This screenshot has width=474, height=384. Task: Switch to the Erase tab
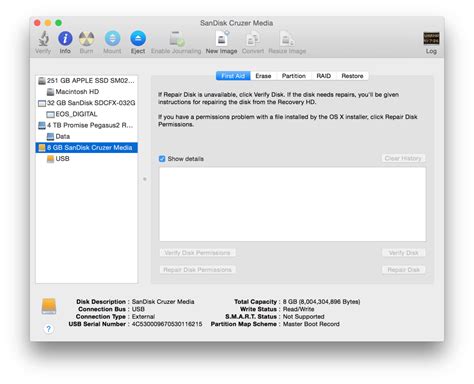263,76
